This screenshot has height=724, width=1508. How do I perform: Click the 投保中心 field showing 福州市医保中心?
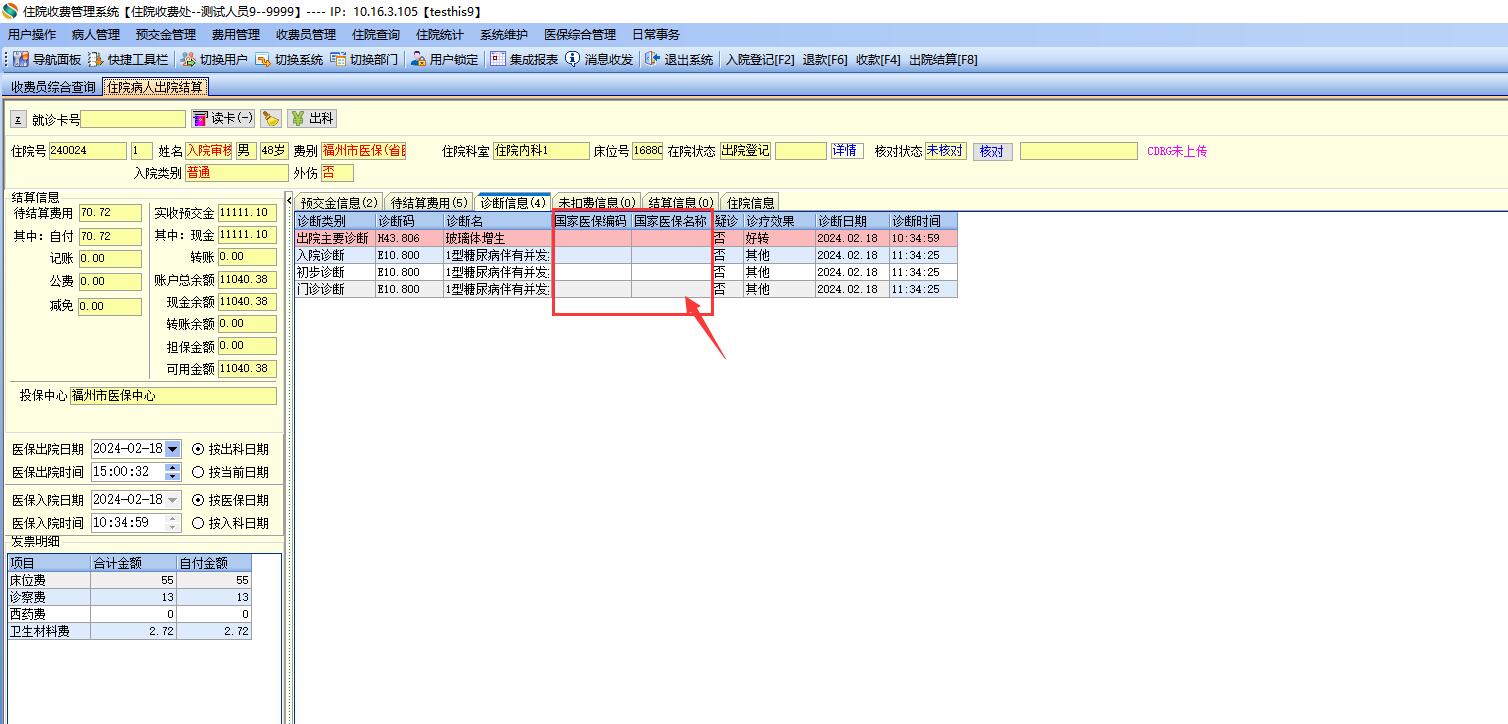tap(173, 395)
